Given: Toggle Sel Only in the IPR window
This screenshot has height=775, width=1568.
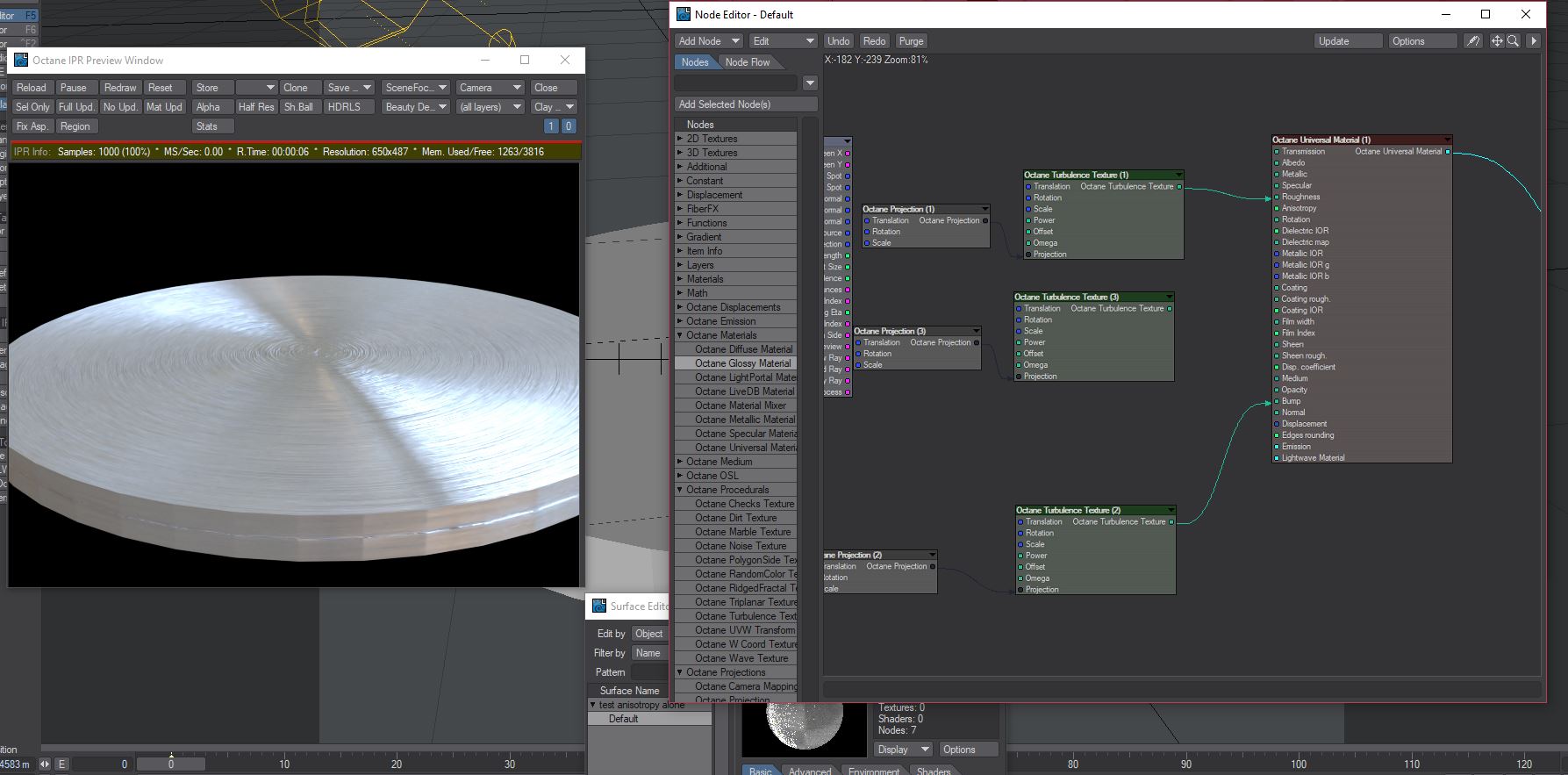Looking at the screenshot, I should tap(32, 107).
